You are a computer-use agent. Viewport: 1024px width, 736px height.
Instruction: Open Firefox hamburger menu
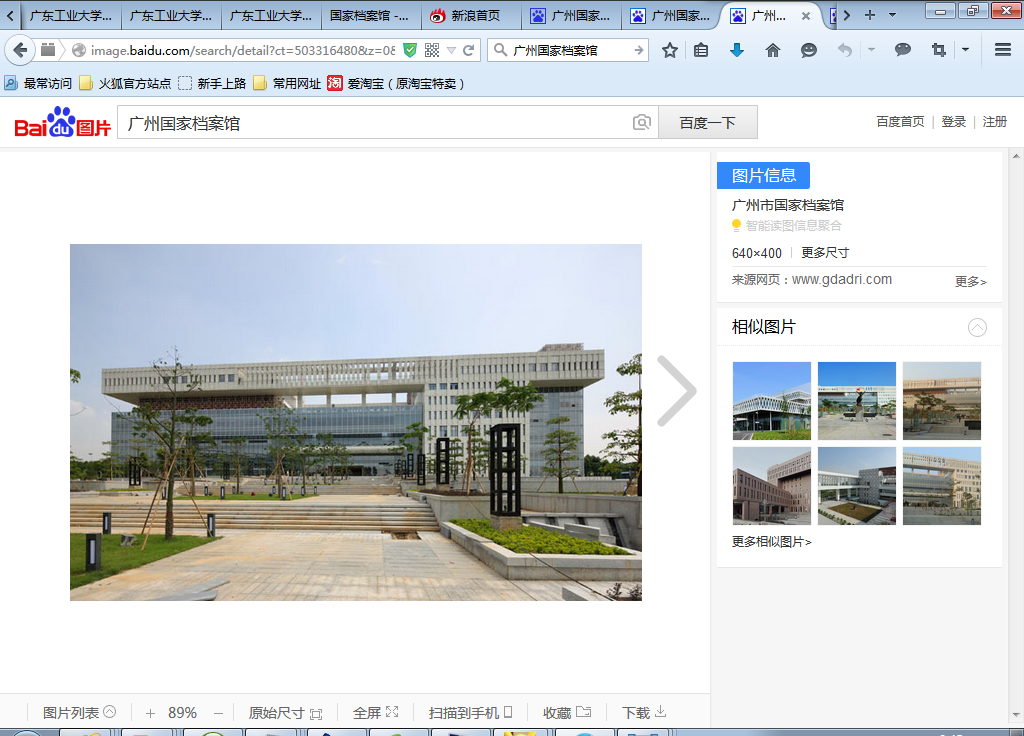click(1003, 50)
